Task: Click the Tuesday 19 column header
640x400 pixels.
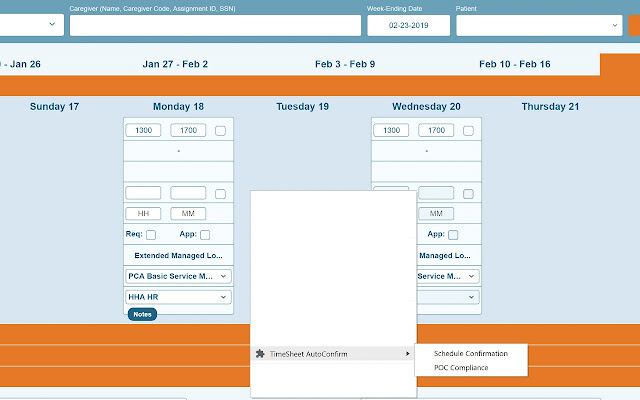Action: coord(302,107)
